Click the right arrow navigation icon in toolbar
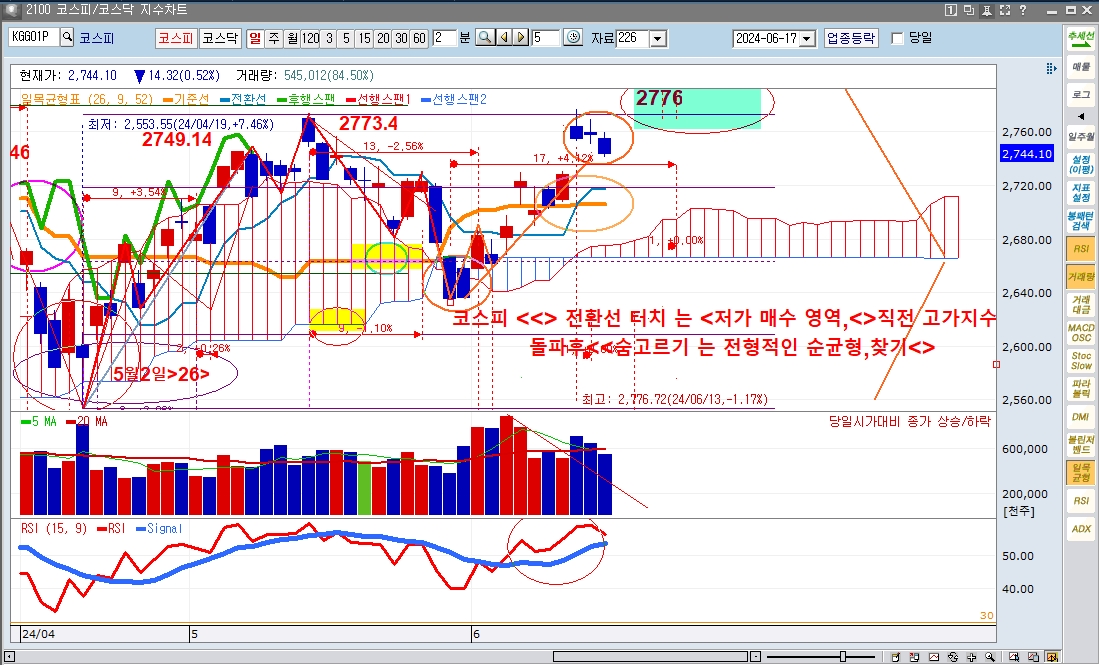 coord(521,38)
